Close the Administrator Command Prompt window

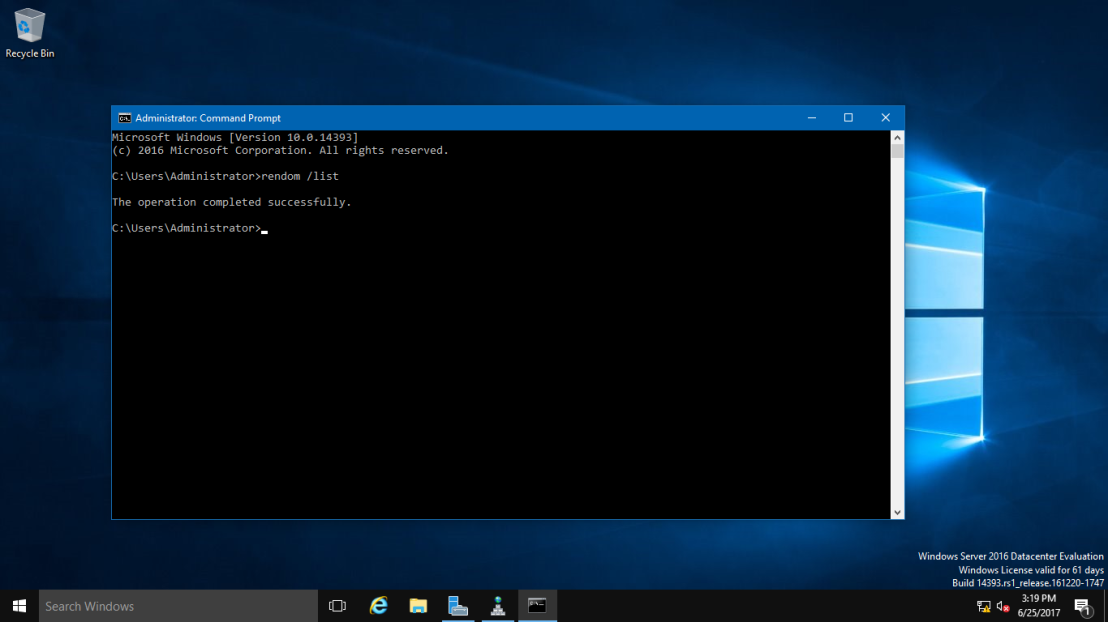click(885, 118)
